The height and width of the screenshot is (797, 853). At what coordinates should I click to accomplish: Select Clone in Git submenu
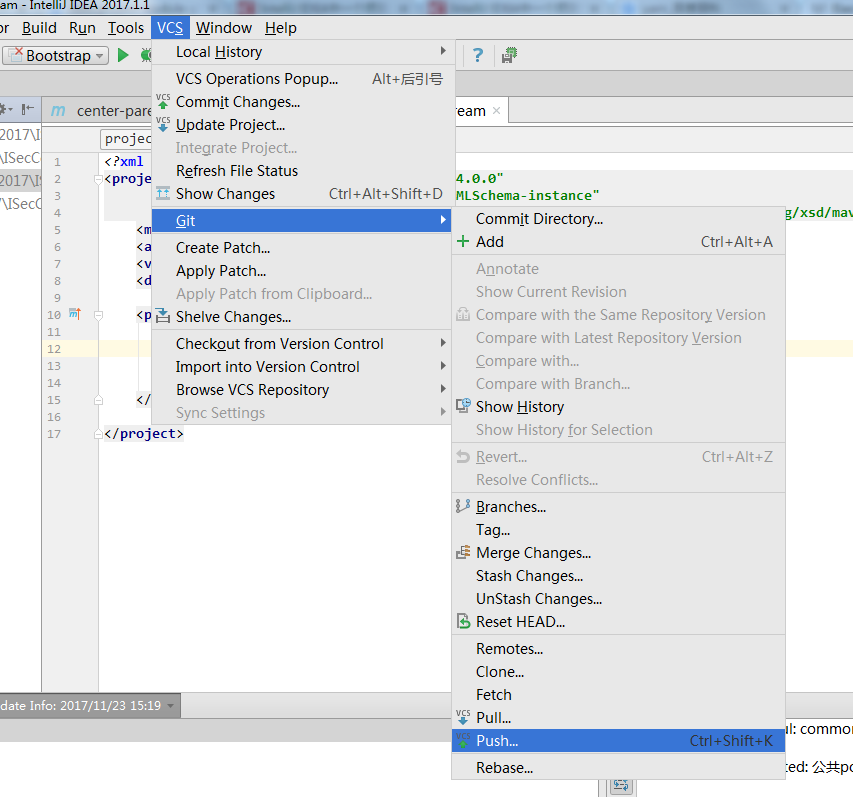pyautogui.click(x=618, y=671)
